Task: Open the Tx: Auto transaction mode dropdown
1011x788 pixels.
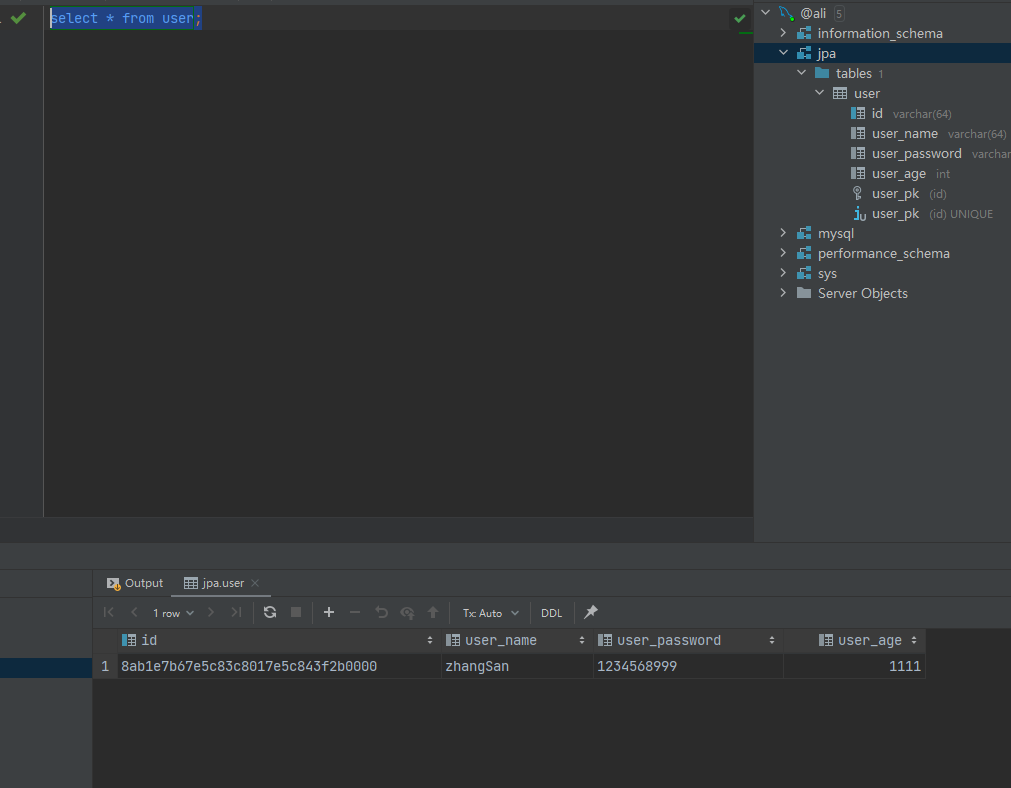Action: tap(491, 613)
